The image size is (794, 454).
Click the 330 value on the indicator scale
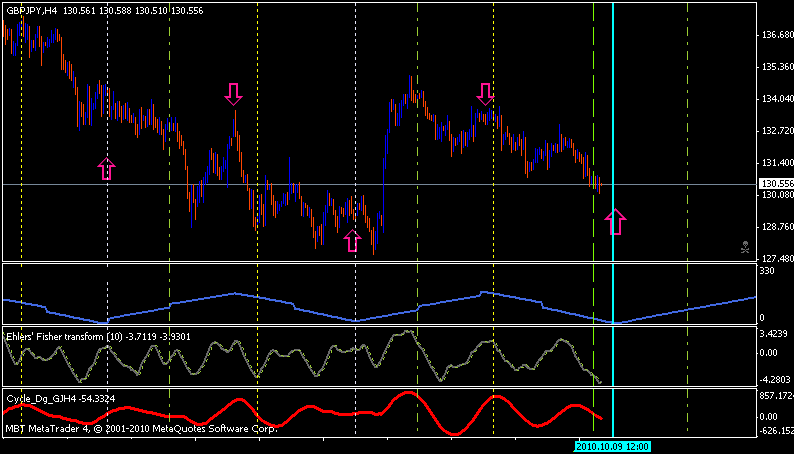coord(768,271)
